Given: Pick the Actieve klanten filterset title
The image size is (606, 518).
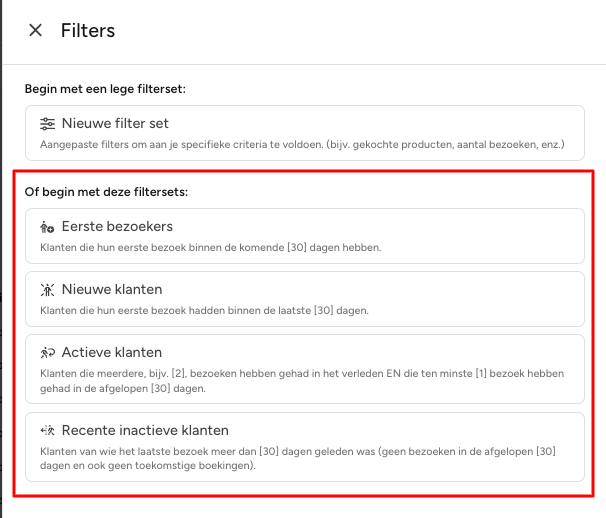Looking at the screenshot, I should [x=112, y=353].
